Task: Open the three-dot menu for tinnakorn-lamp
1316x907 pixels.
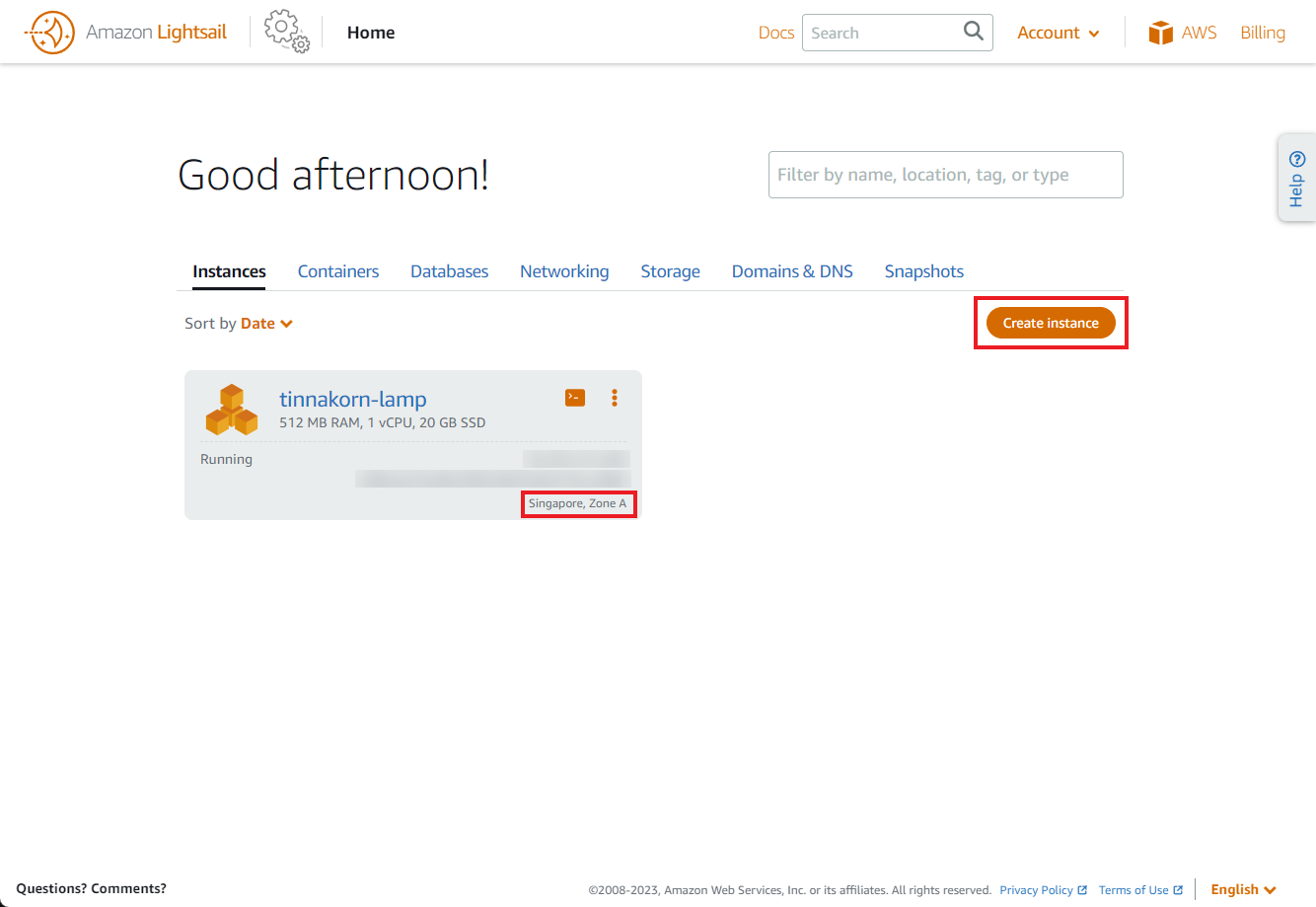Action: [x=615, y=398]
